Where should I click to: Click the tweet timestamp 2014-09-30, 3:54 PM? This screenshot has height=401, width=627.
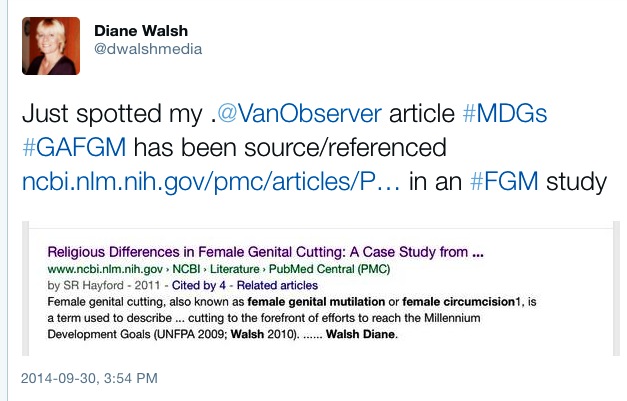point(88,381)
